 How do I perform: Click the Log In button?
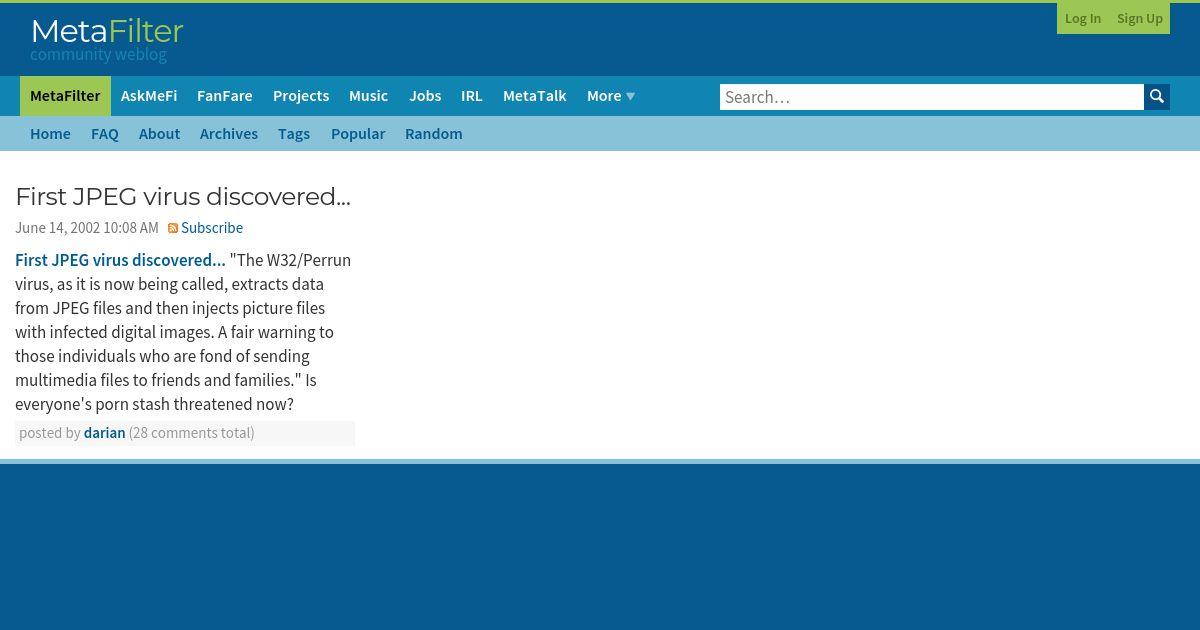(1083, 18)
